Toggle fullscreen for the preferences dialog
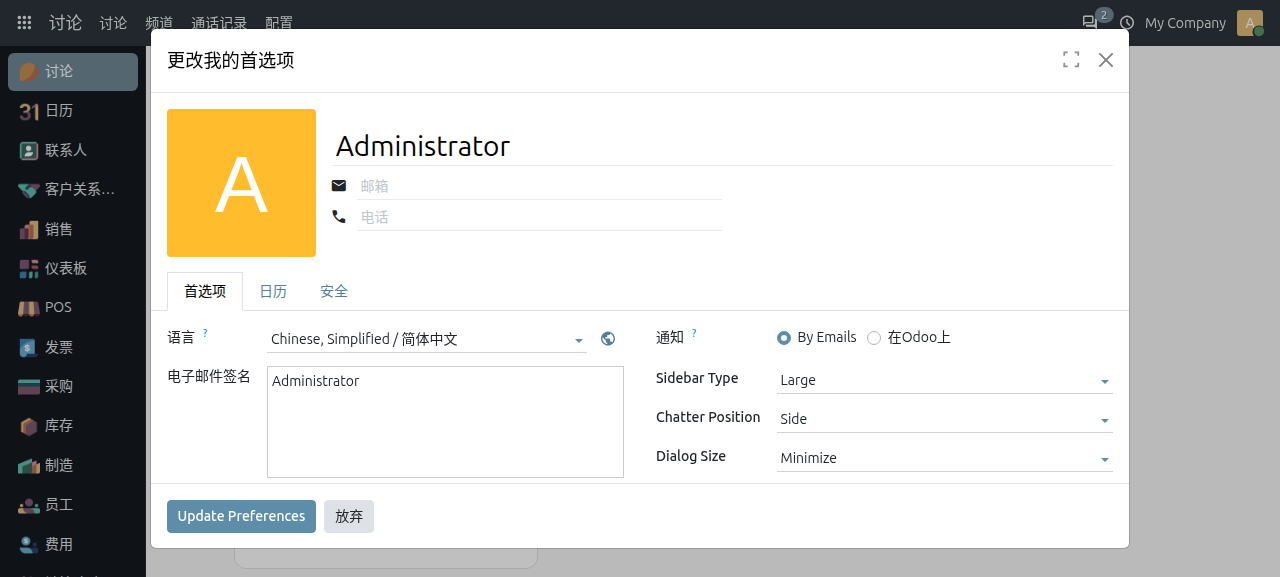Viewport: 1280px width, 577px height. [x=1071, y=60]
